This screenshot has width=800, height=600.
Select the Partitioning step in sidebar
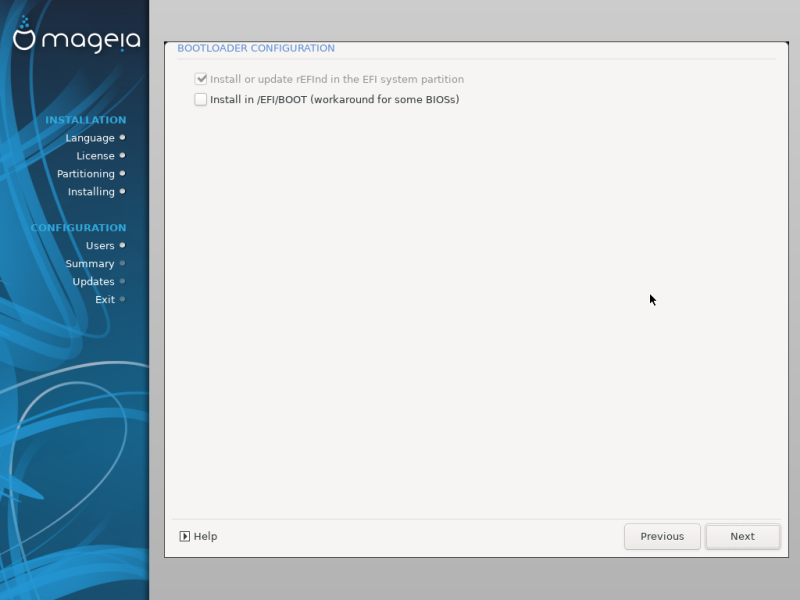coord(86,174)
